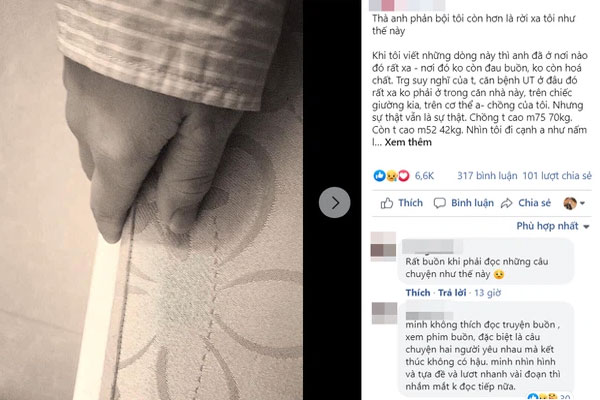Click the hand photo image
Image resolution: width=600 pixels, height=400 pixels.
click(151, 200)
